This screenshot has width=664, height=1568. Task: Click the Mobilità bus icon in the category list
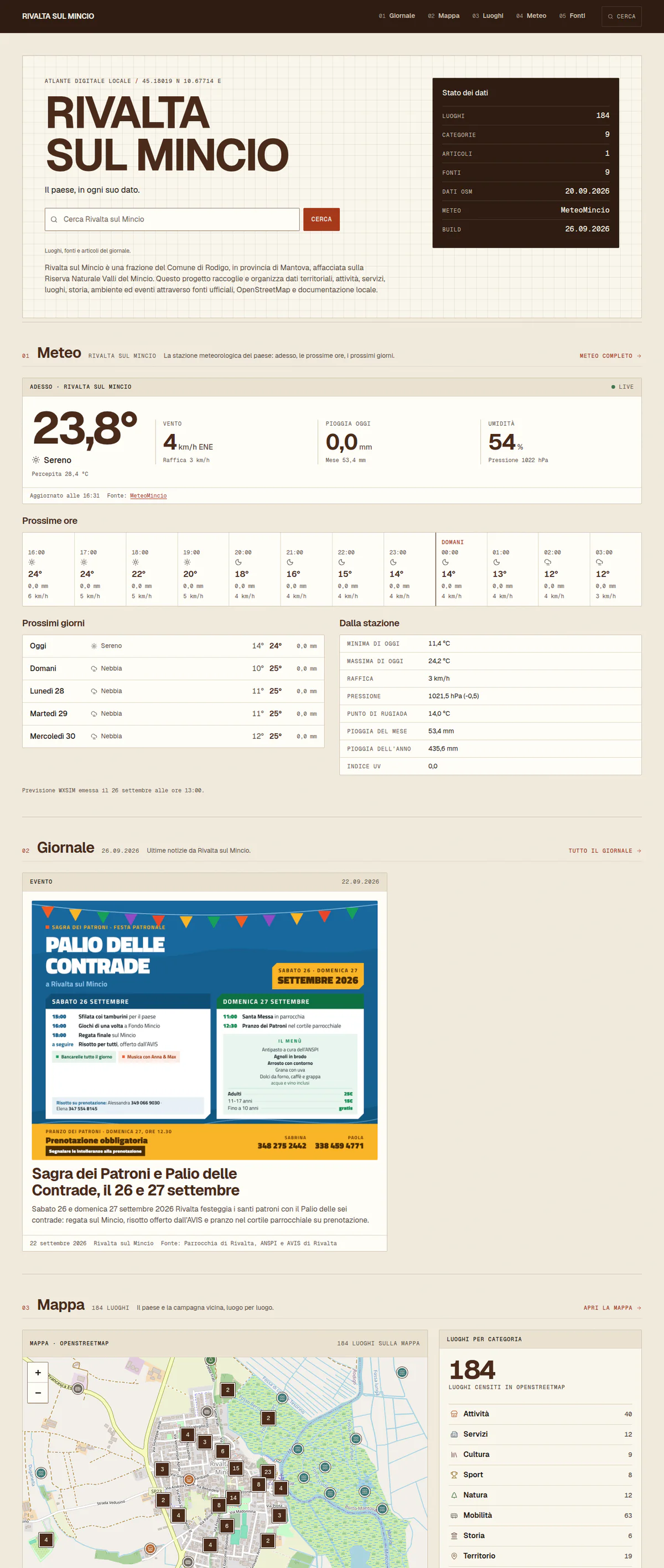pos(454,1515)
